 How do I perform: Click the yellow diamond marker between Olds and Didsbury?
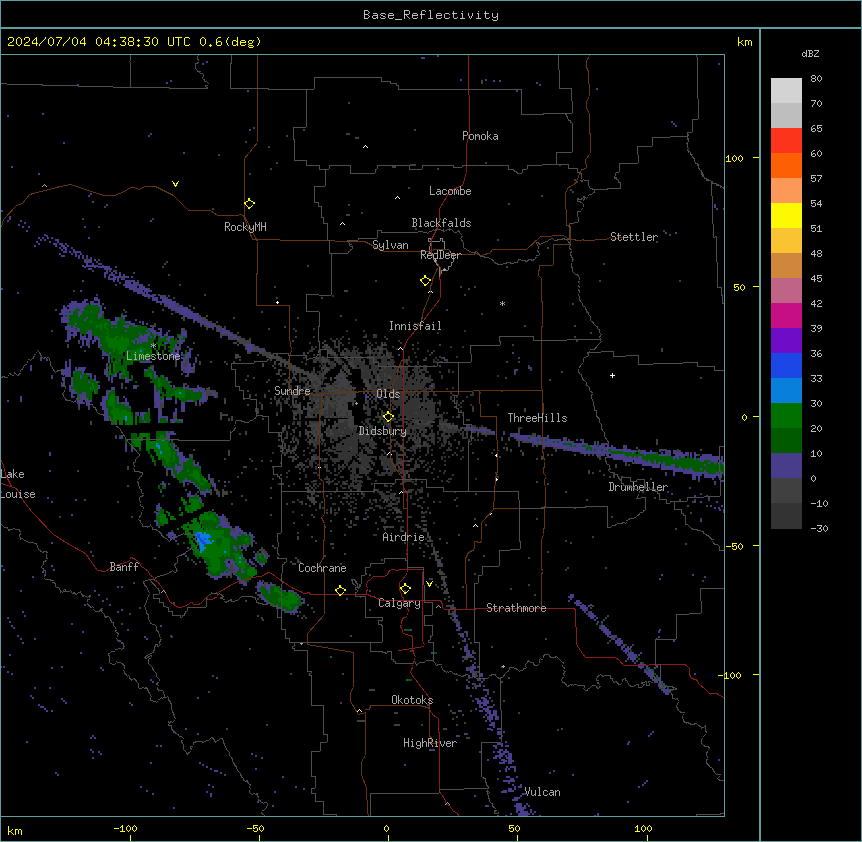(388, 417)
